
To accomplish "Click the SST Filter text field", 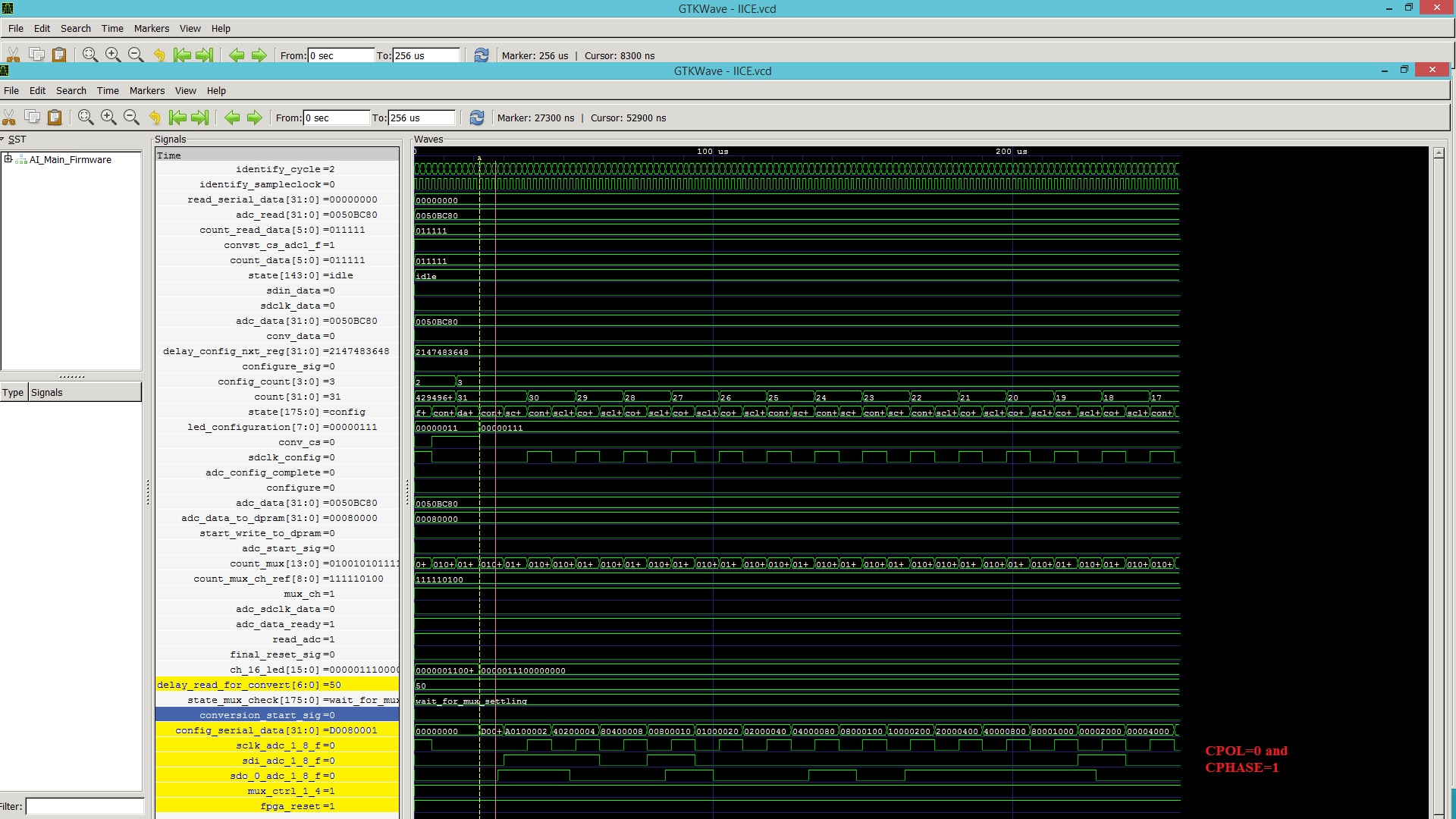I will pyautogui.click(x=84, y=806).
